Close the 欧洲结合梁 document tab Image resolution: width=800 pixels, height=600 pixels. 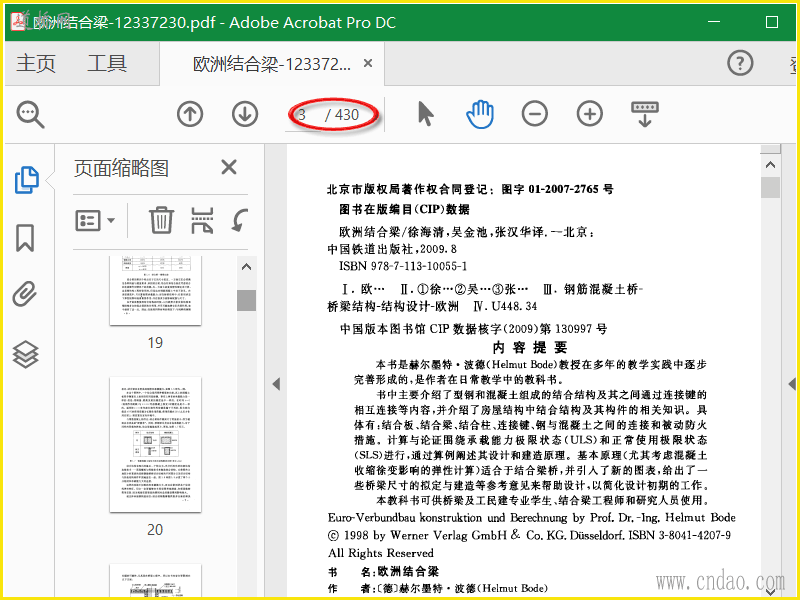[368, 63]
